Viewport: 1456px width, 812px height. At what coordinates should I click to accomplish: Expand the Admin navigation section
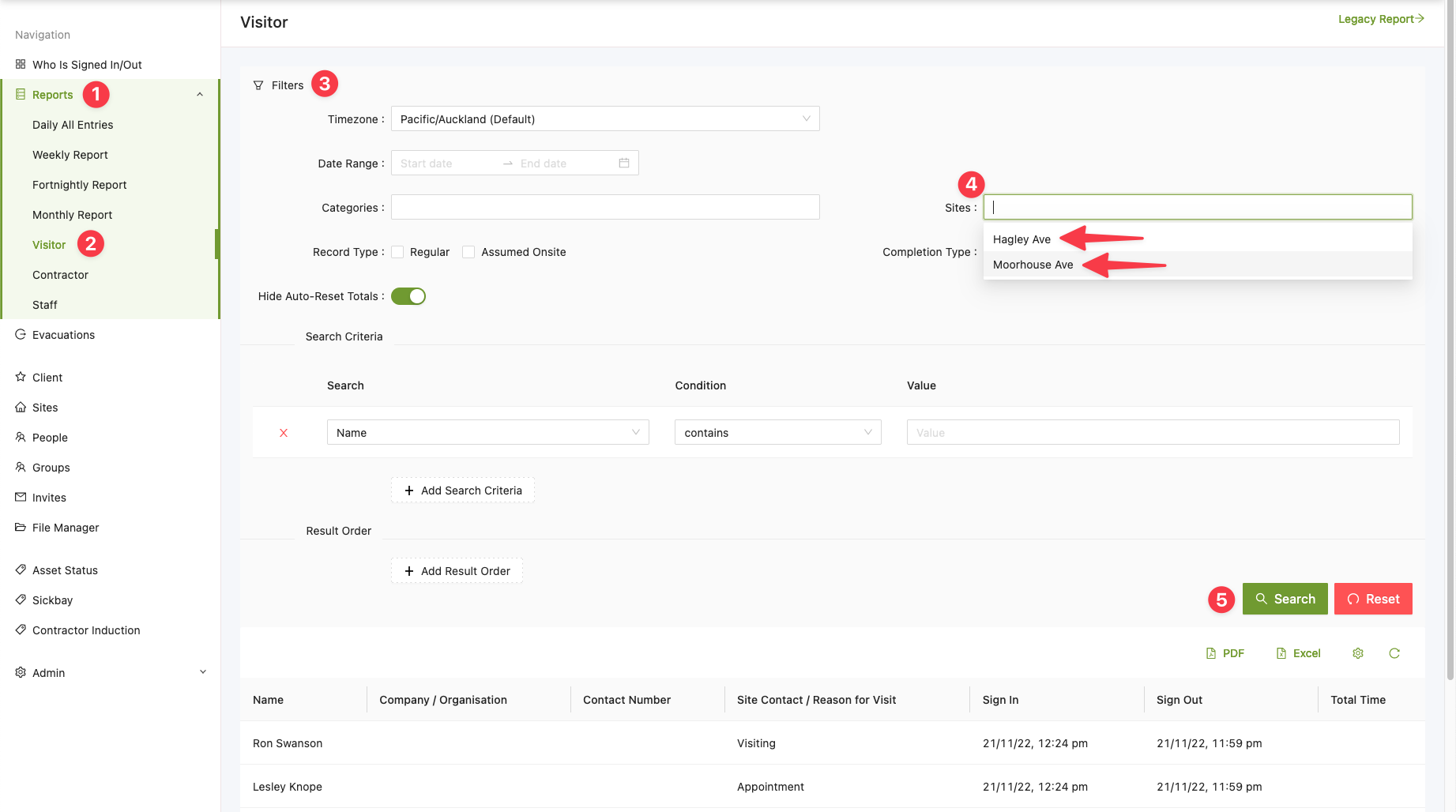(111, 673)
